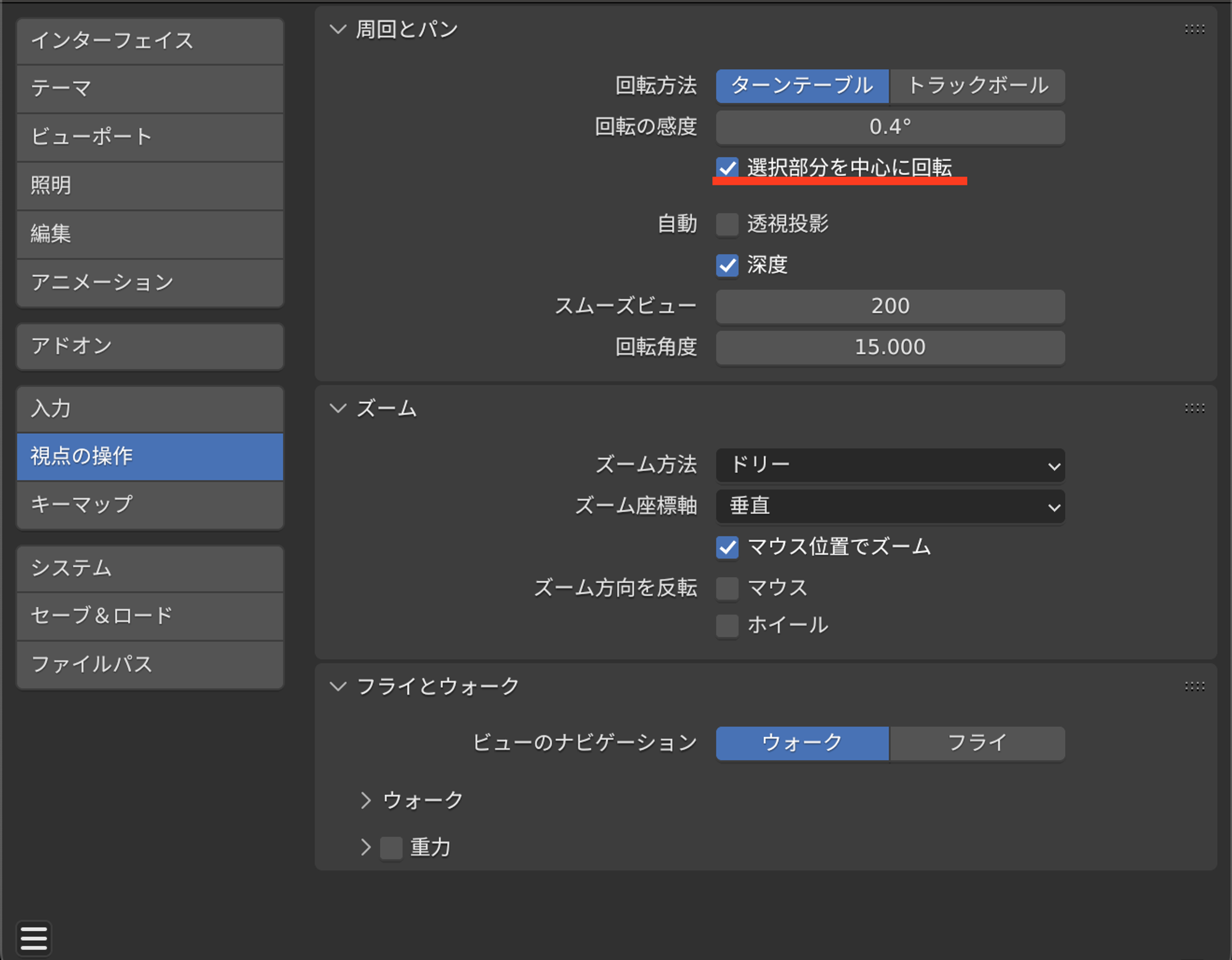The image size is (1232, 960).
Task: Open the ファイルパス preferences tab
Action: [x=150, y=664]
